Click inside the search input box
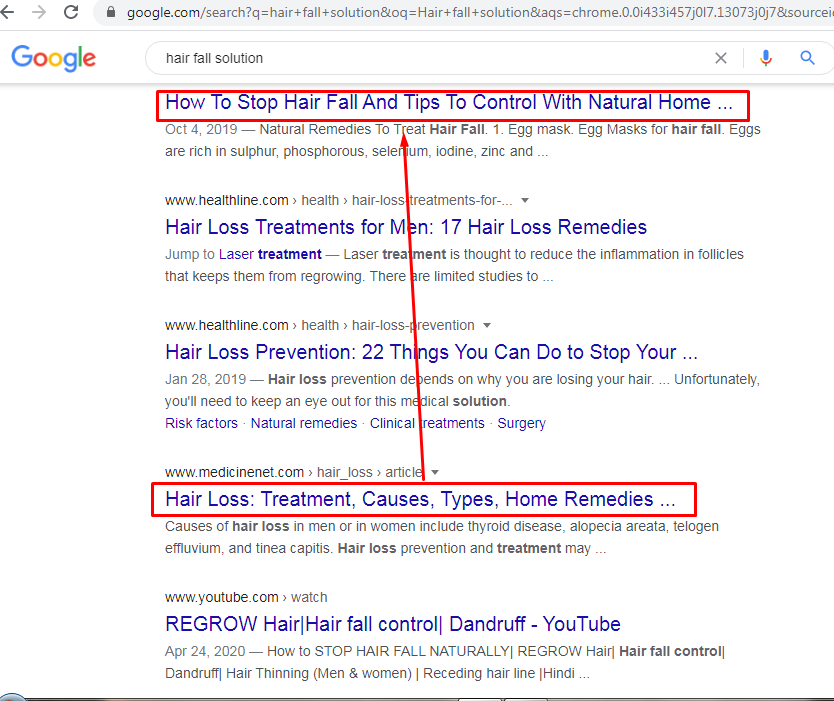Screen dimensions: 834x701 coord(400,58)
